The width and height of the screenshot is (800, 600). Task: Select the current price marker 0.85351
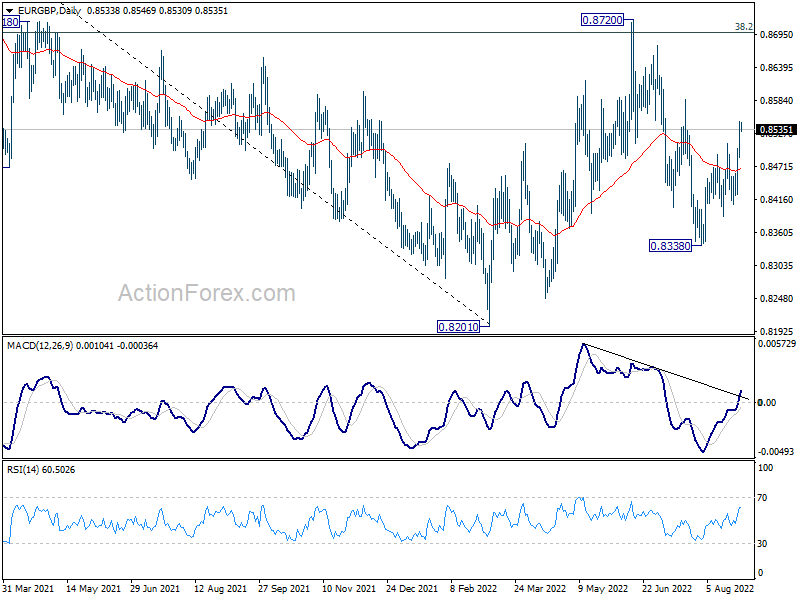(777, 130)
